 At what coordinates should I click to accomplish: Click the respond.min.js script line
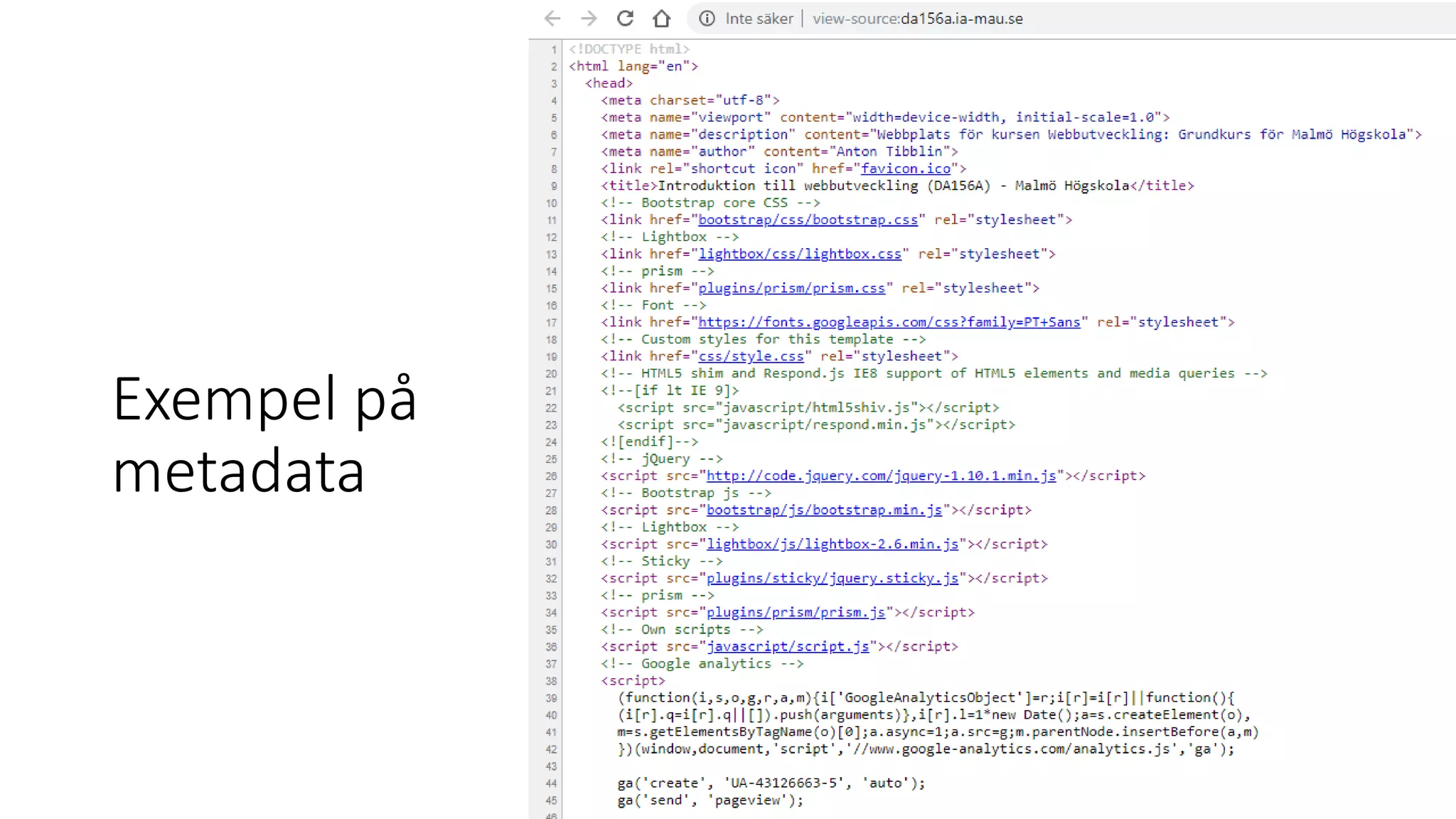(816, 424)
